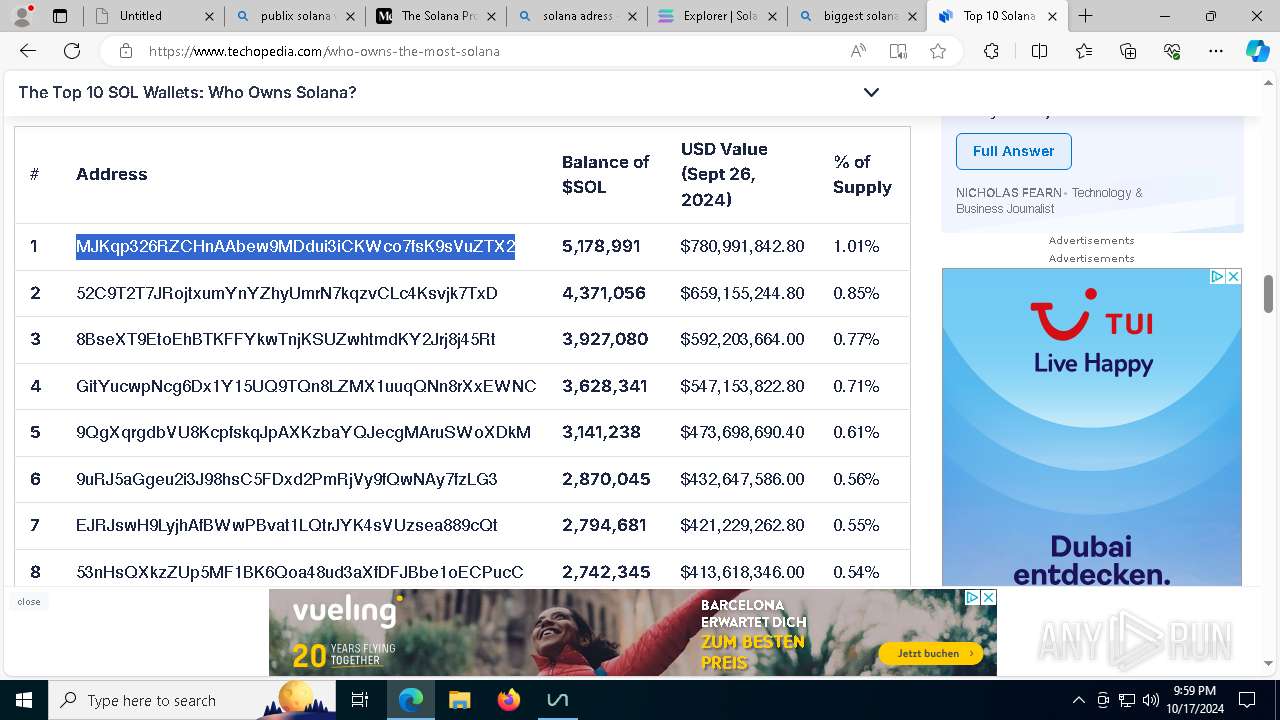This screenshot has width=1280, height=720.
Task: Switch to Explorer Solana tab
Action: tap(717, 16)
